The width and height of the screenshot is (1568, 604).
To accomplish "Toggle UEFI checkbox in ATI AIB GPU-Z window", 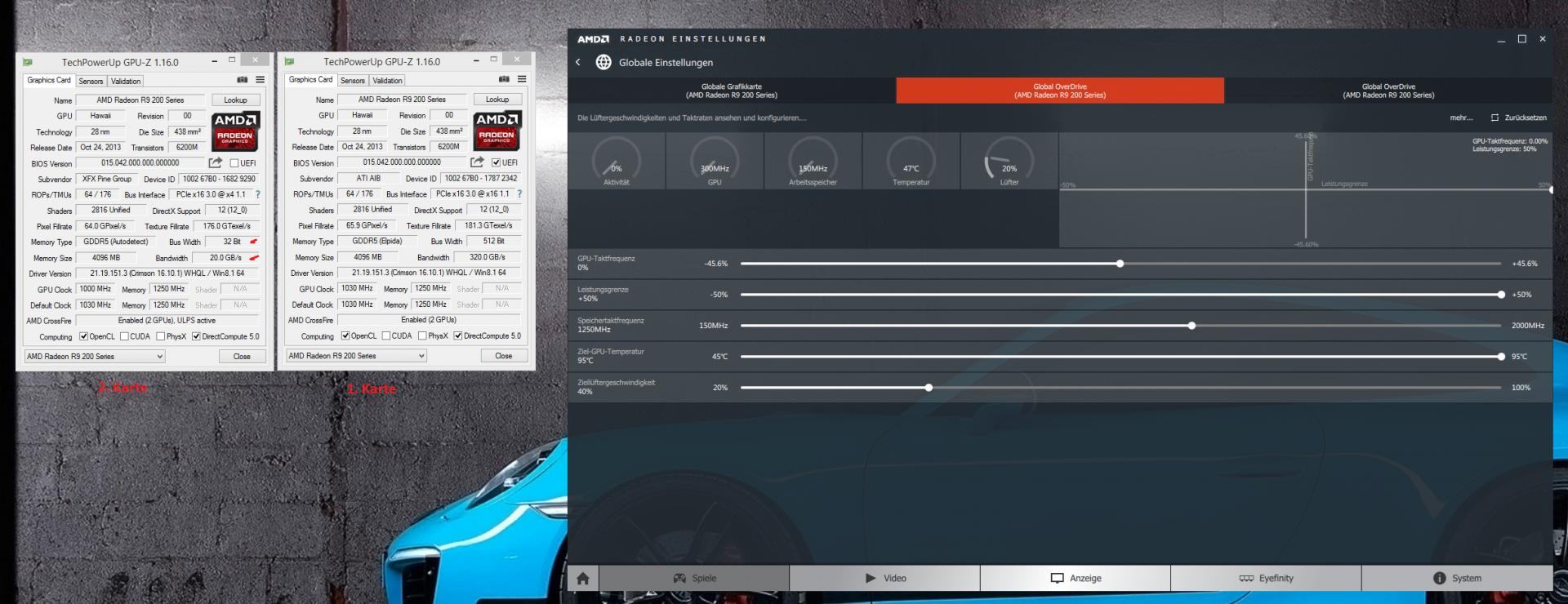I will (x=496, y=162).
